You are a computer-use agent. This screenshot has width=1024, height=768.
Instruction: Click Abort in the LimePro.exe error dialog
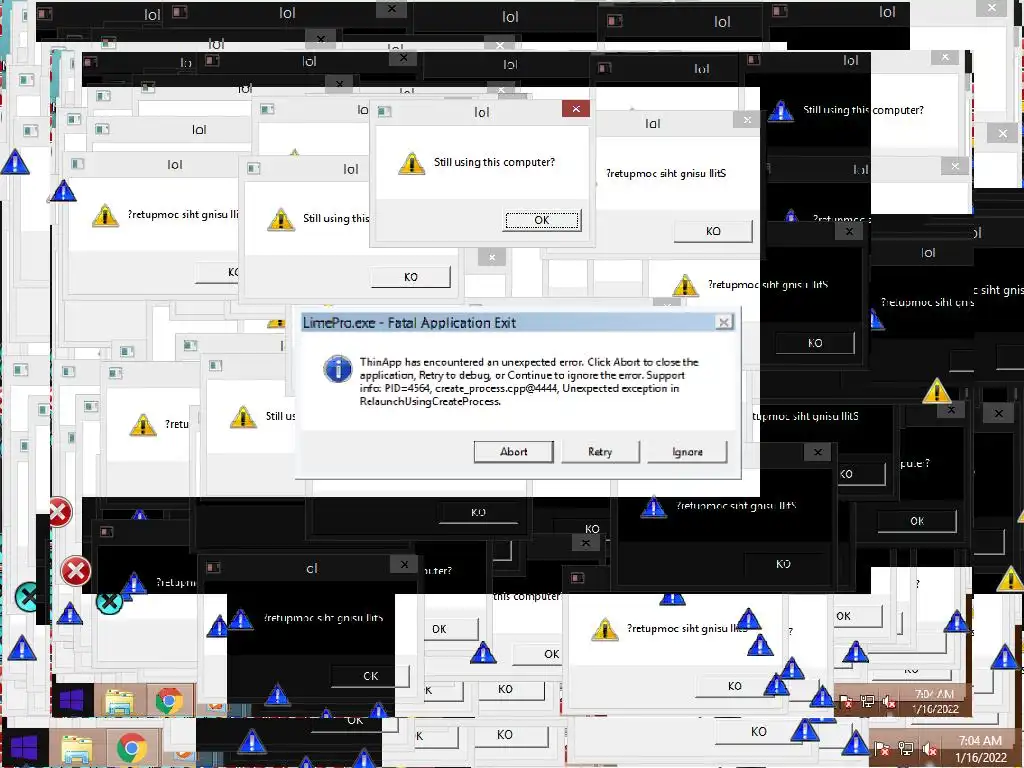click(513, 451)
